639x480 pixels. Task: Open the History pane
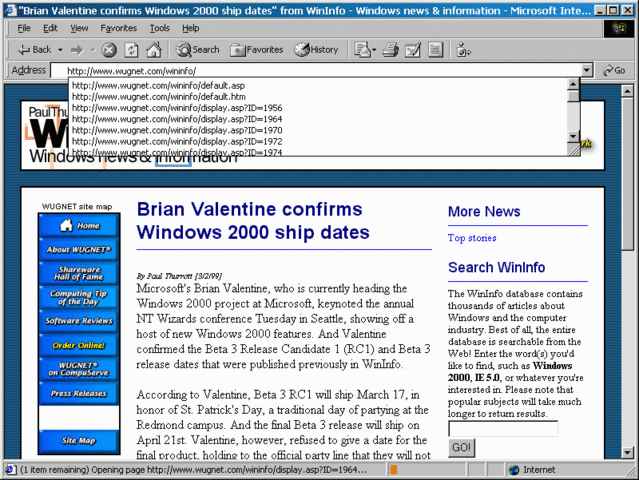coord(317,50)
